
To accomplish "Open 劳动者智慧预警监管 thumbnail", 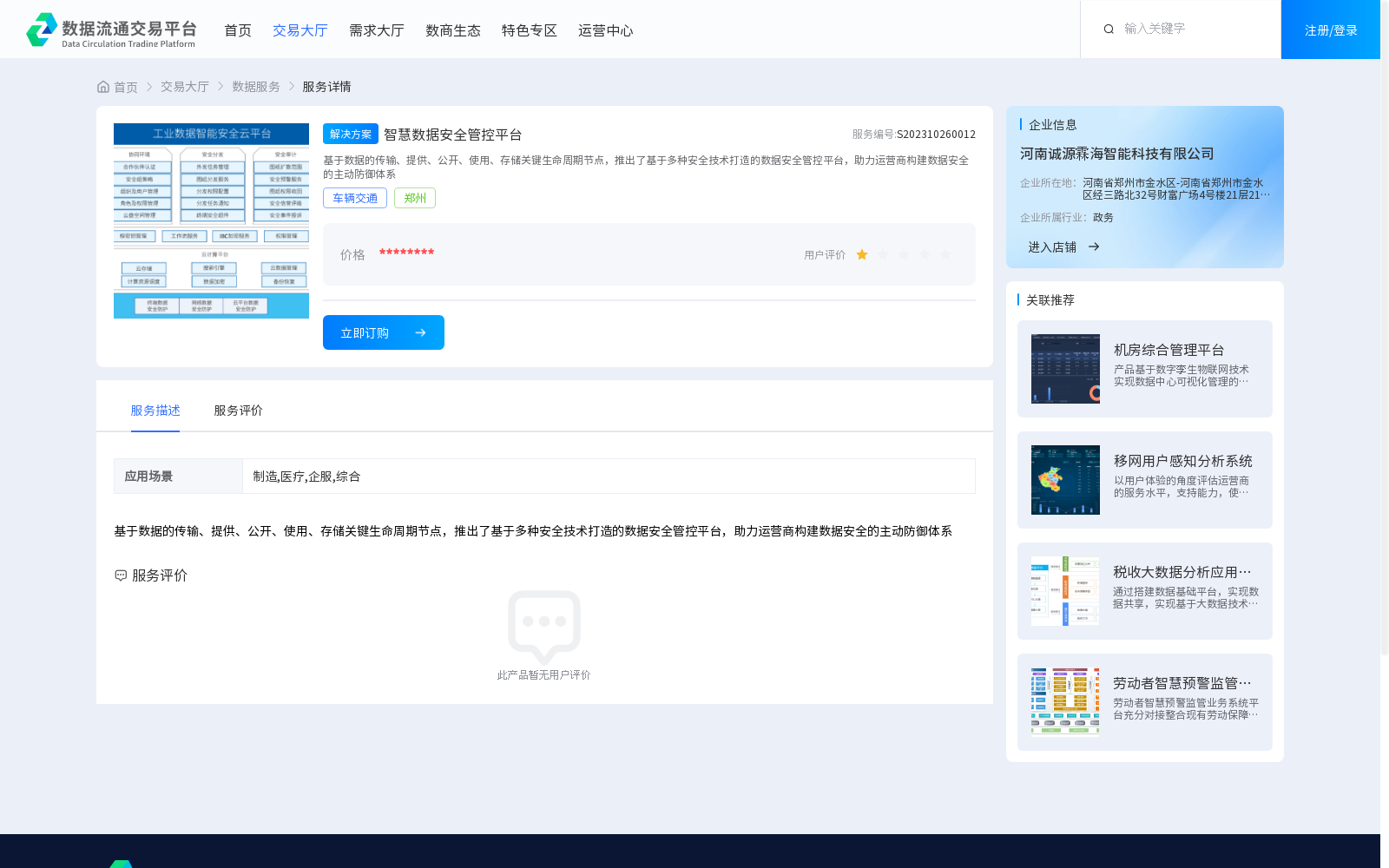I will (x=1065, y=702).
